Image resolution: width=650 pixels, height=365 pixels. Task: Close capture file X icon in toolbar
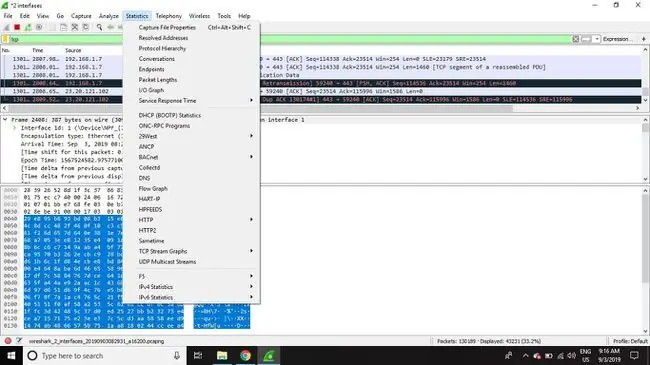[75, 27]
